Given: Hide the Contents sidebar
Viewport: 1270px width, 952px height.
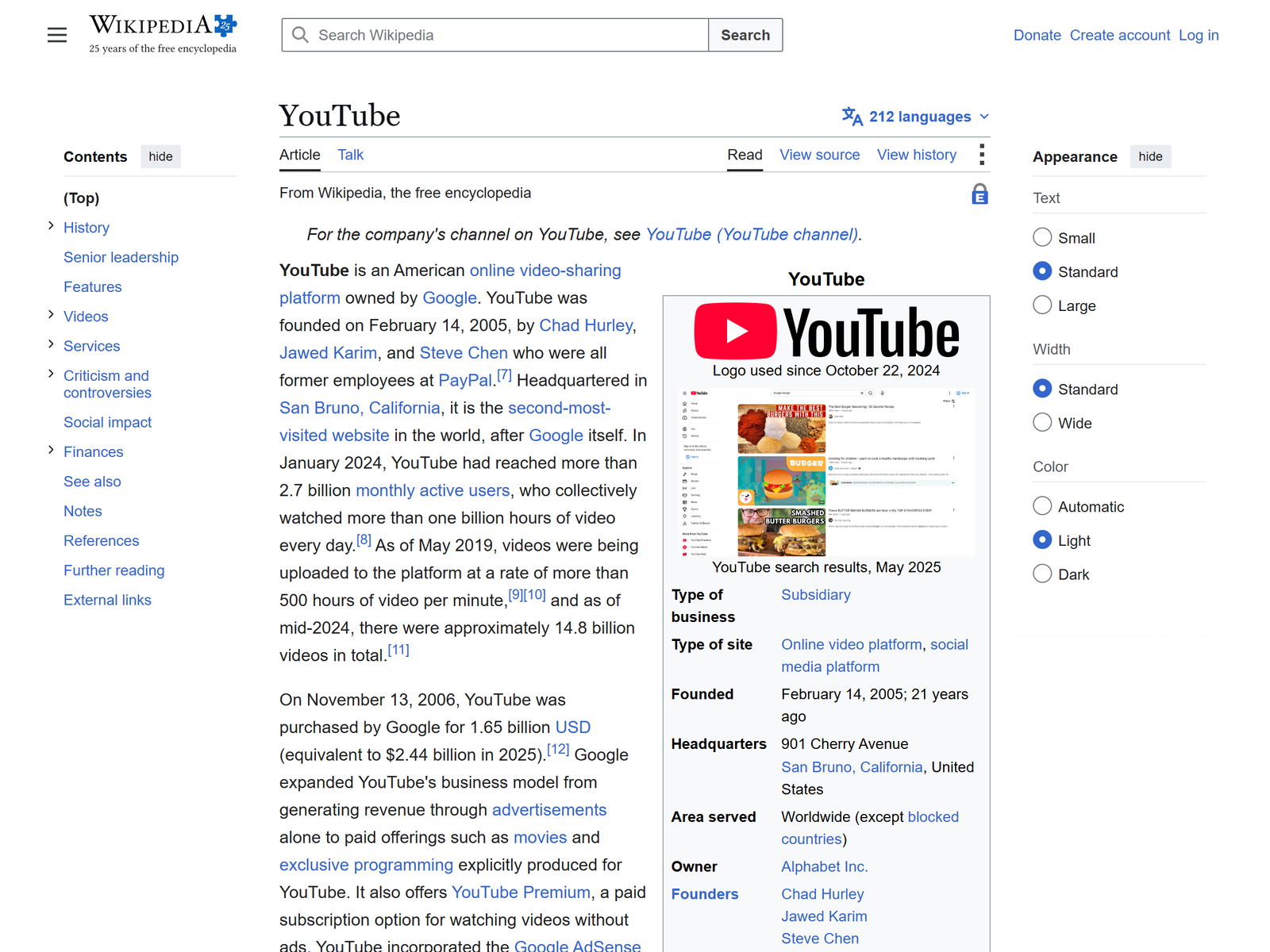Looking at the screenshot, I should (x=160, y=156).
